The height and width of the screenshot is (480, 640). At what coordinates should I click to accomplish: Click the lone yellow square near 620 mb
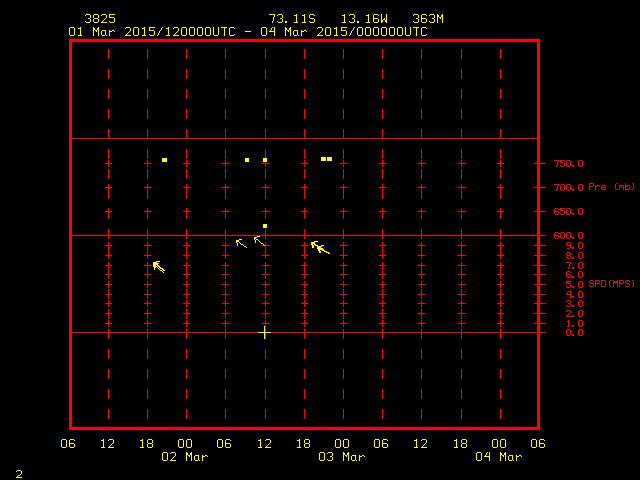point(265,226)
